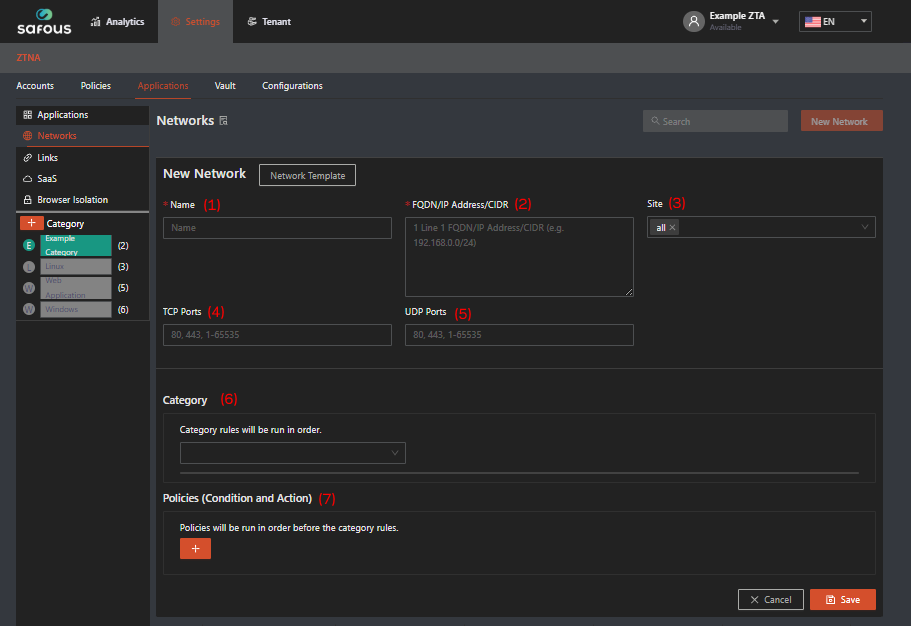Screen dimensions: 911x626
Task: Remove the 'all' tag in Site field
Action: tap(673, 228)
